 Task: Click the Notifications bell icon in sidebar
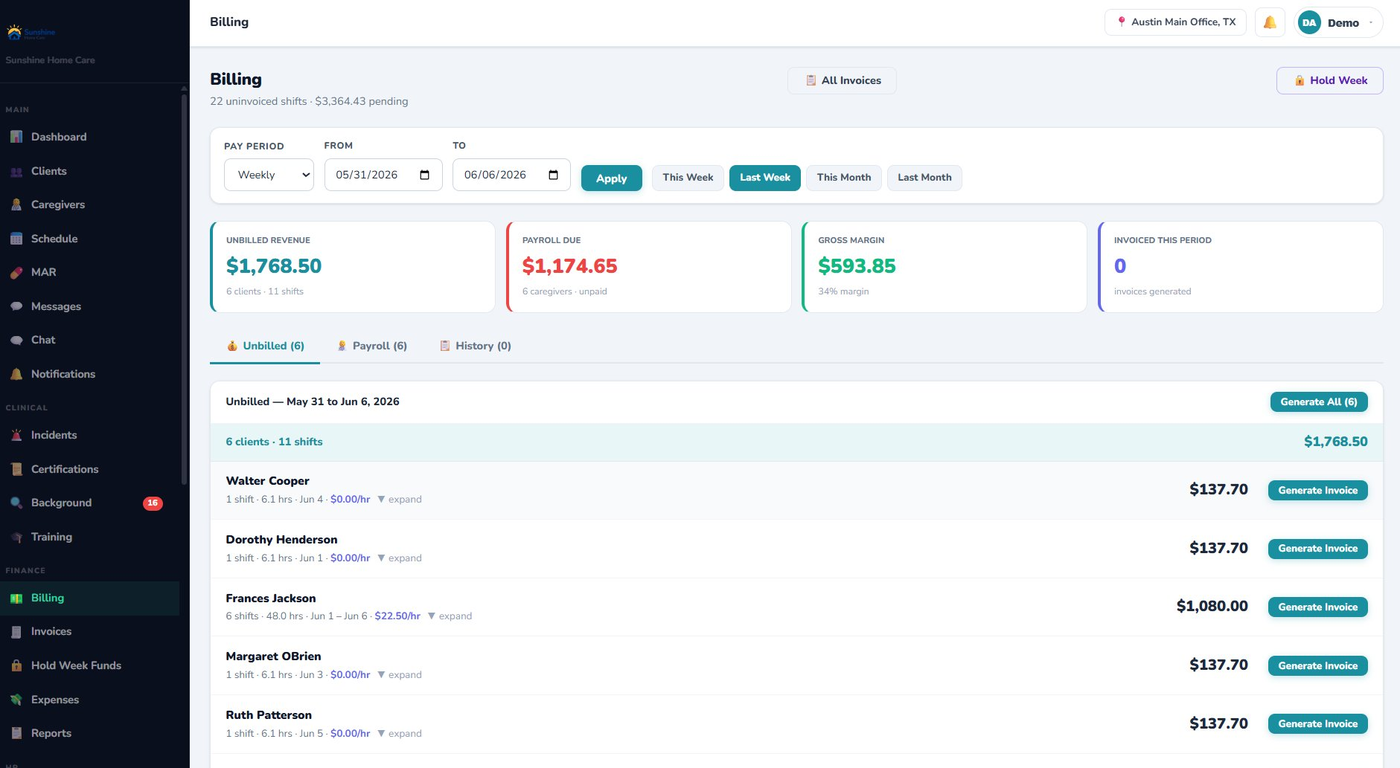pyautogui.click(x=16, y=374)
